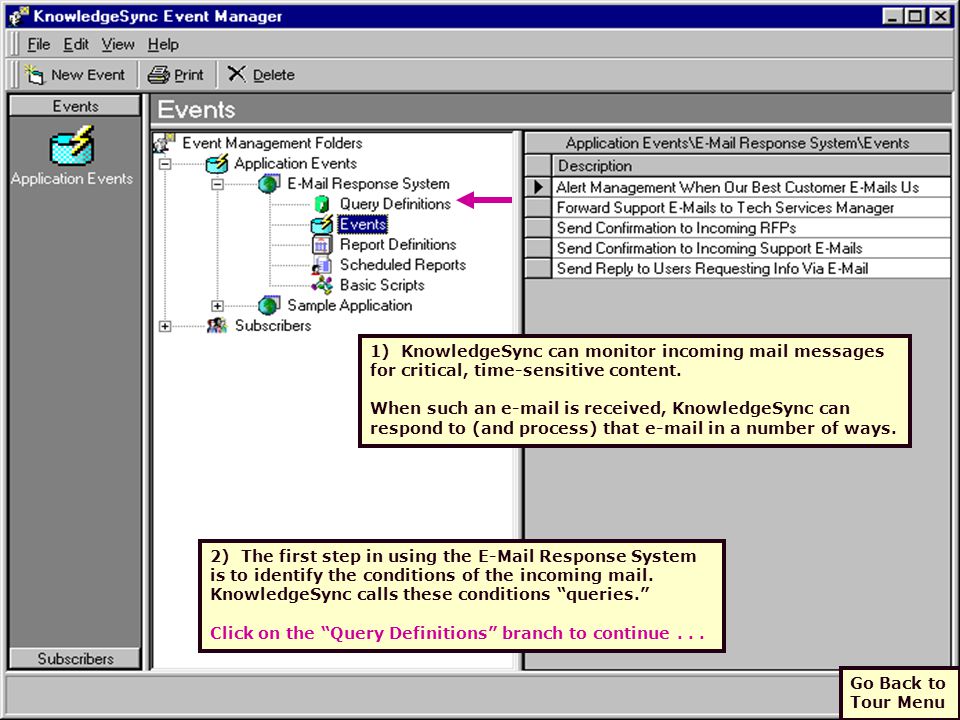
Task: Select the Query Definitions tree branch
Action: pyautogui.click(x=395, y=204)
